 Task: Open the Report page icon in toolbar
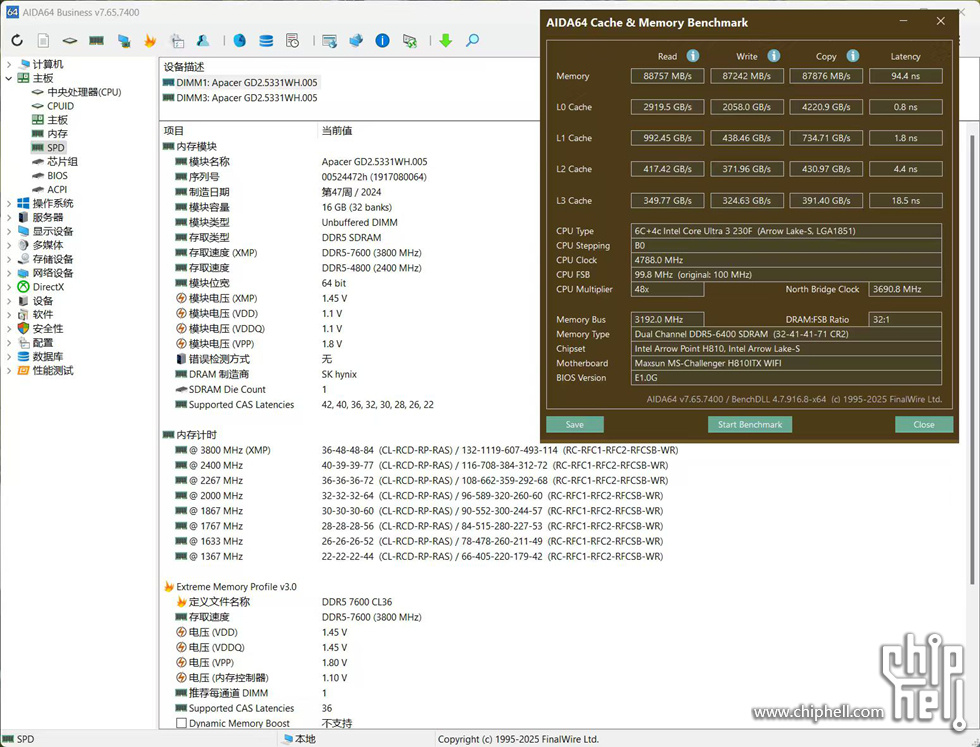[x=43, y=41]
